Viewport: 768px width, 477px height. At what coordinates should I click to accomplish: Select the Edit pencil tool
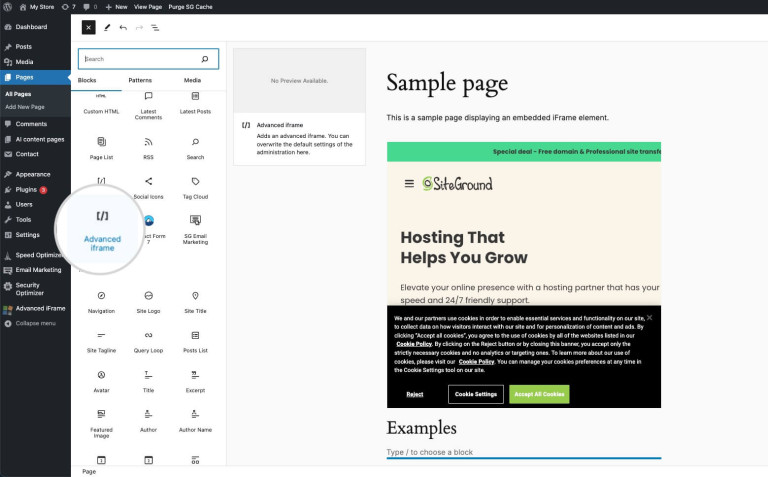coord(107,27)
